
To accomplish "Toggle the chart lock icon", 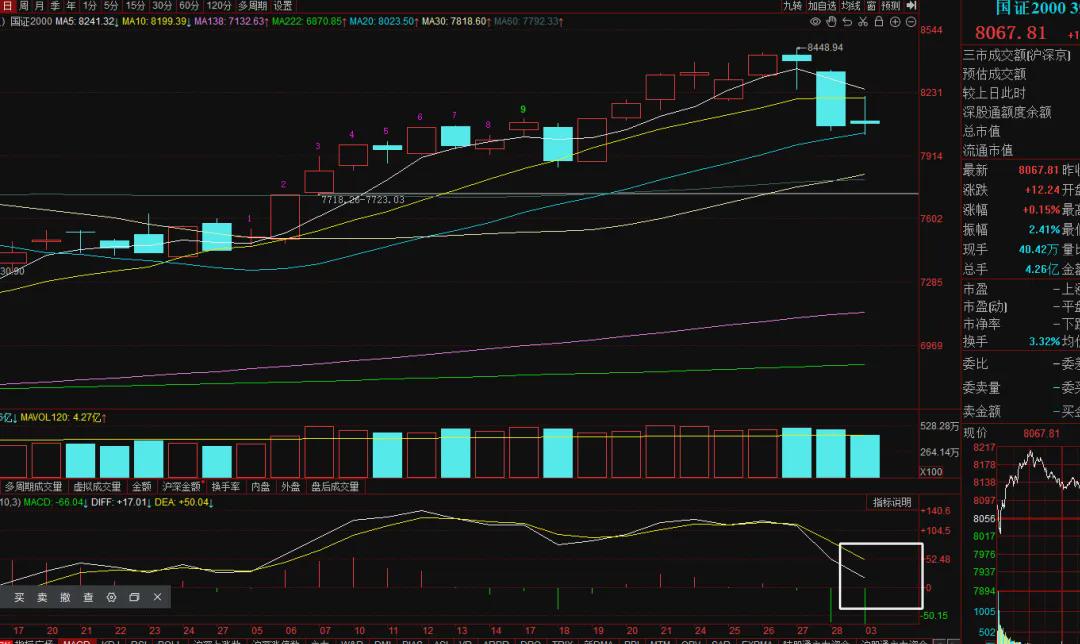I will coord(879,22).
